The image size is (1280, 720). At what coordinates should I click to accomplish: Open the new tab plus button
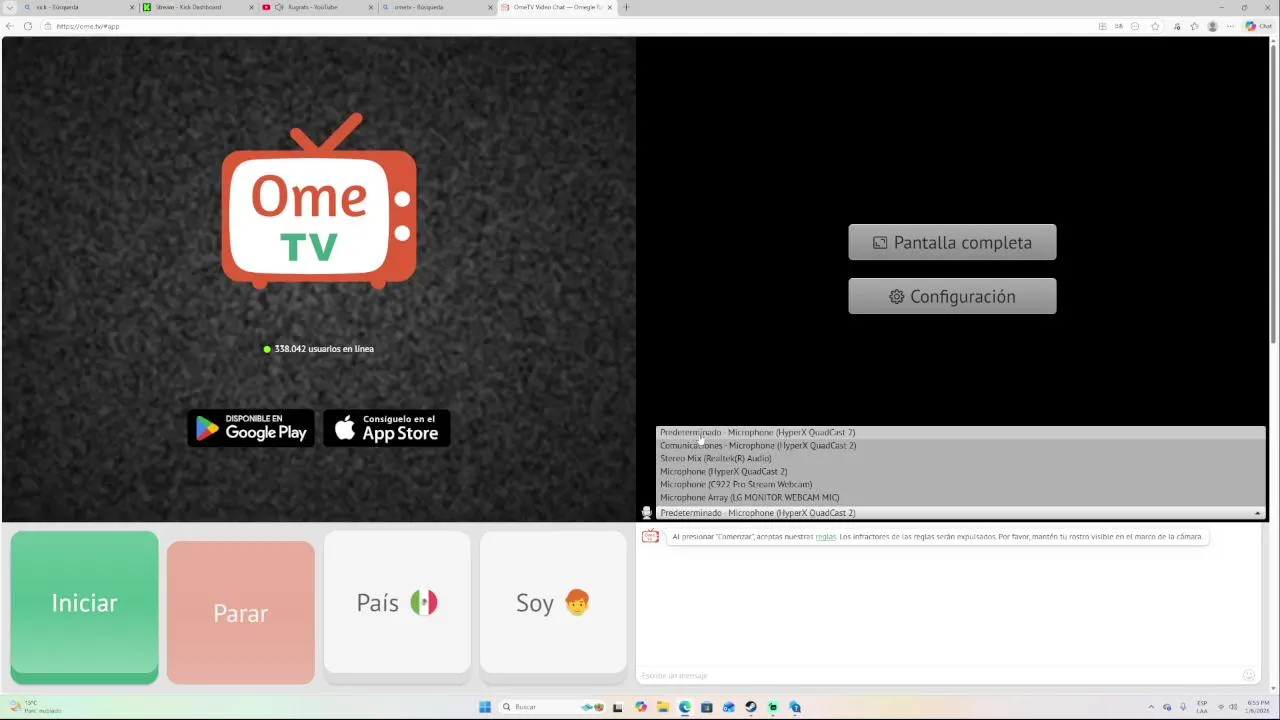[626, 7]
